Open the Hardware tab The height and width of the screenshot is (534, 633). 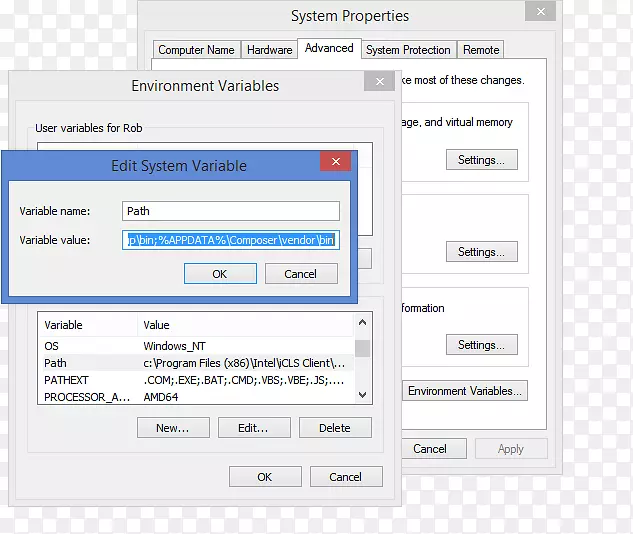(x=270, y=50)
